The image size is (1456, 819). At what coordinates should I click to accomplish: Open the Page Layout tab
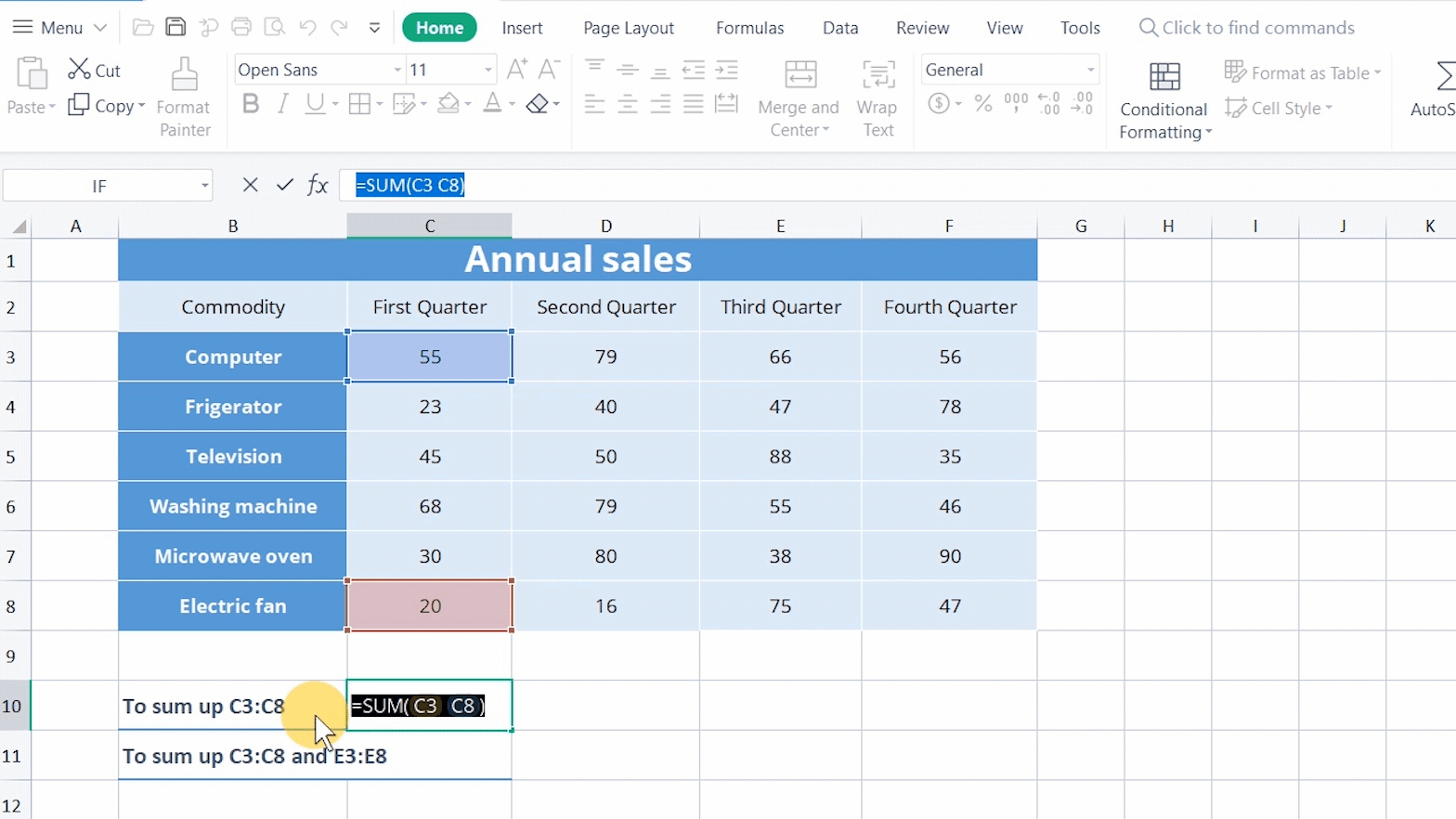[628, 28]
